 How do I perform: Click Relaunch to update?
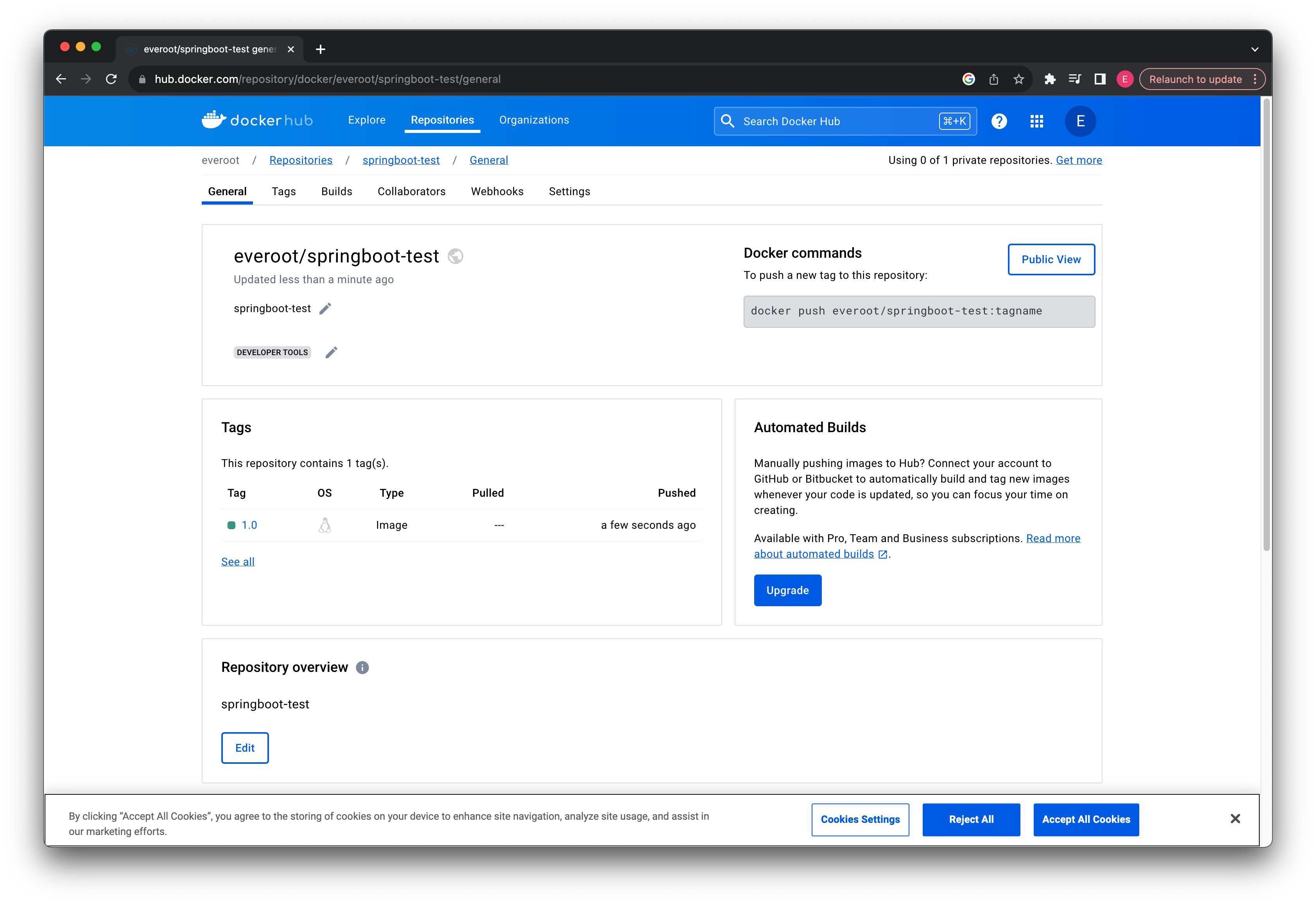[x=1195, y=79]
